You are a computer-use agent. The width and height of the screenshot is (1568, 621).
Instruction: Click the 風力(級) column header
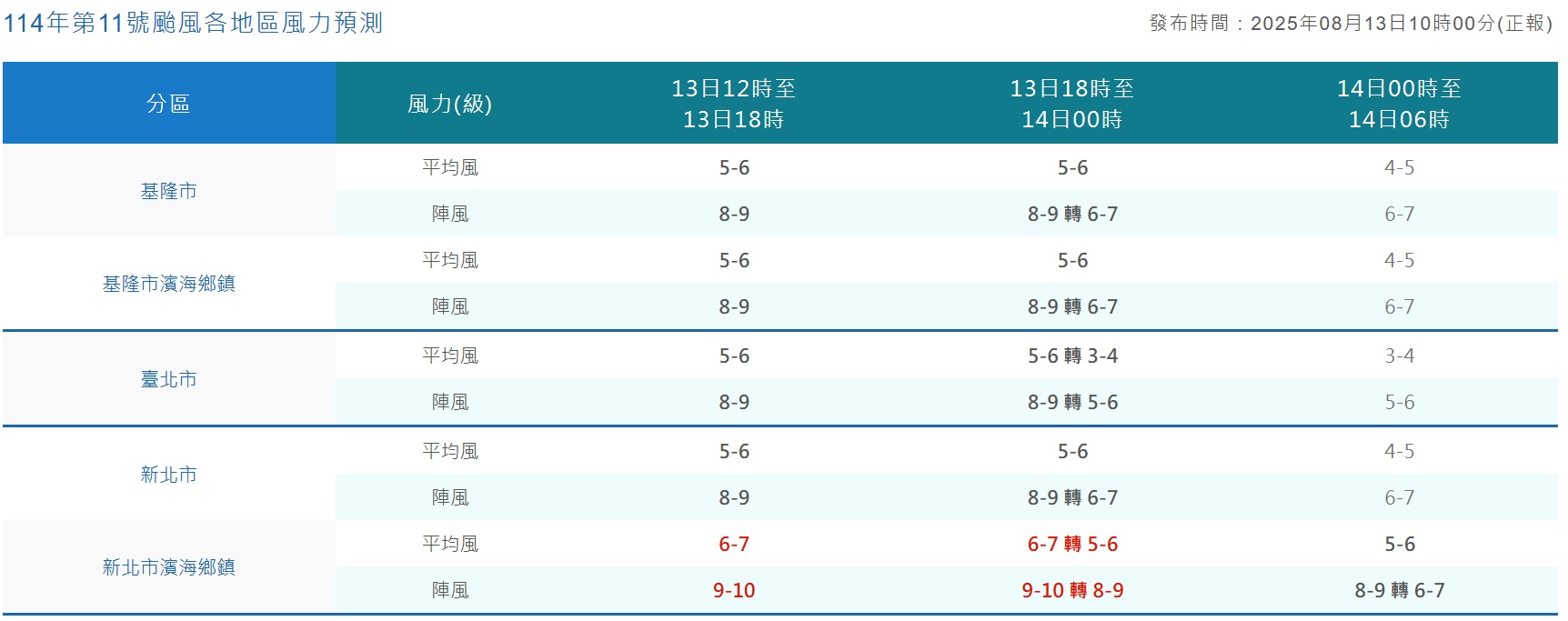tap(449, 104)
